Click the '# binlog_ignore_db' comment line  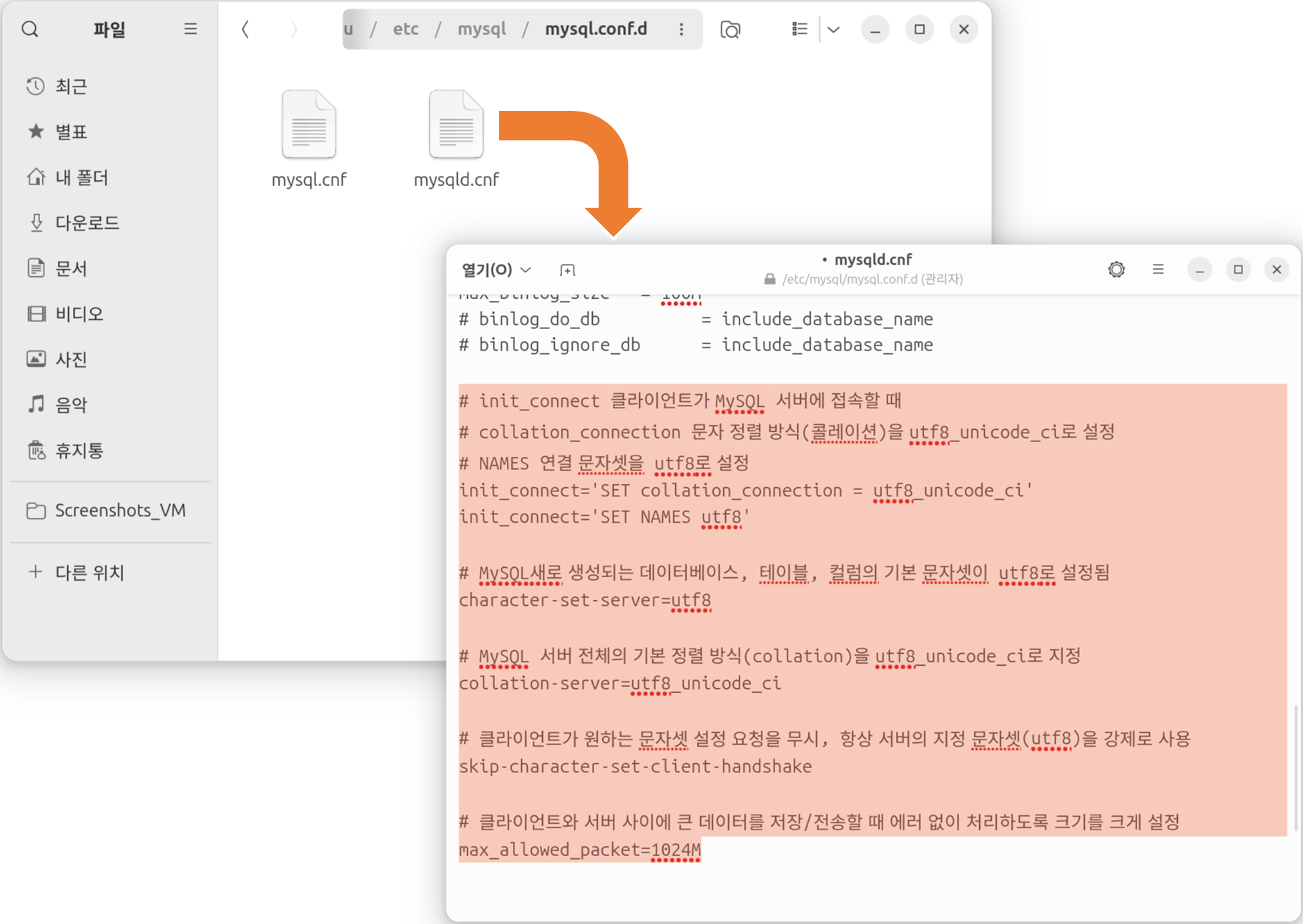696,345
